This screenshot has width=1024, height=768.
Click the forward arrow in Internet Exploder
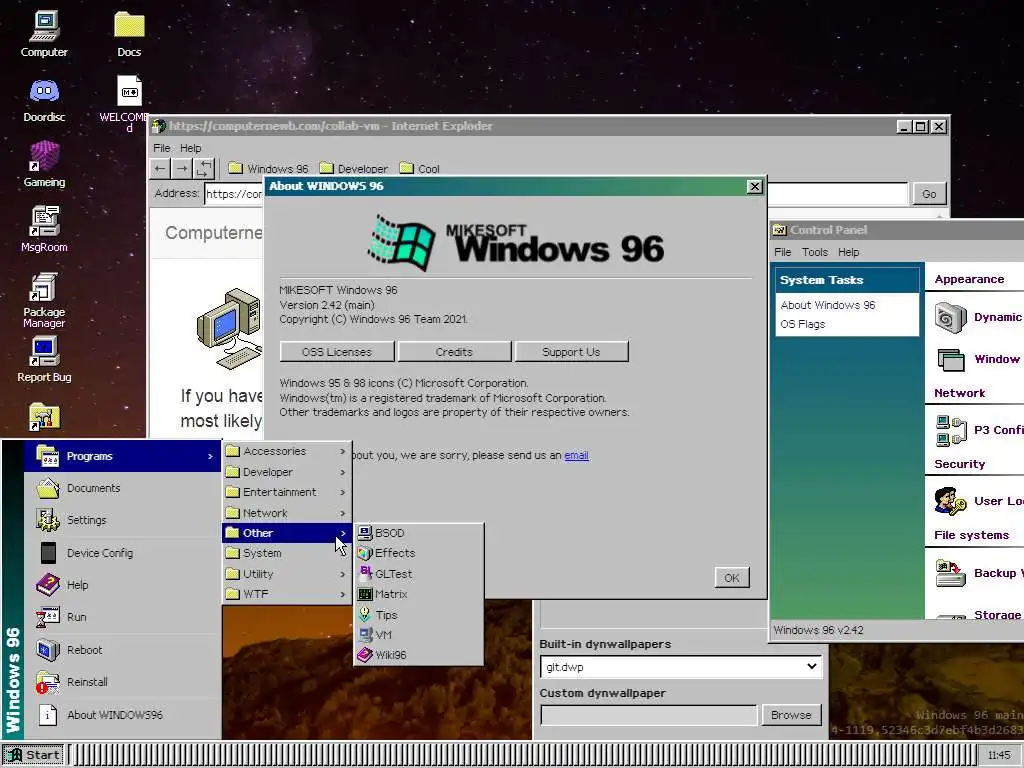coord(182,168)
